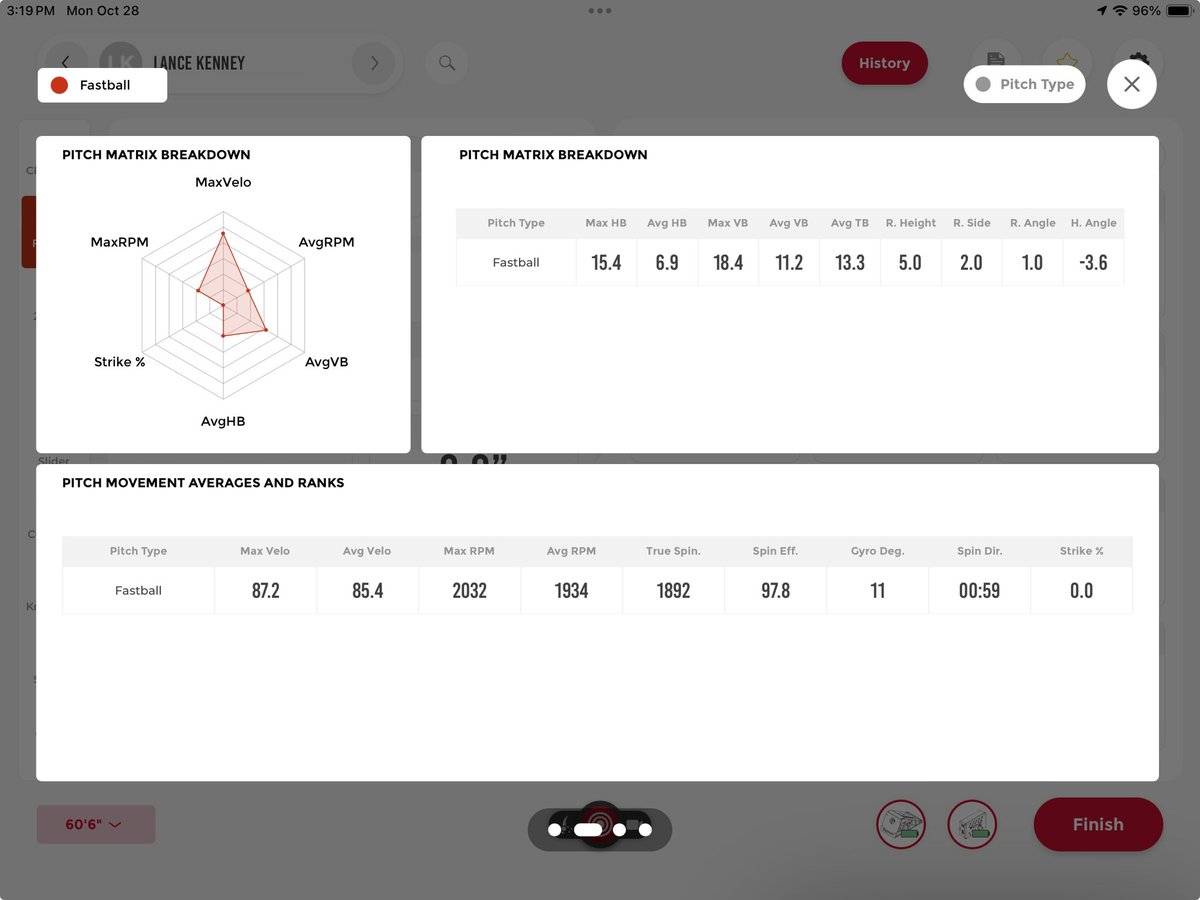Tap the 15.4 Max HB value
The width and height of the screenshot is (1200, 900).
tap(606, 262)
